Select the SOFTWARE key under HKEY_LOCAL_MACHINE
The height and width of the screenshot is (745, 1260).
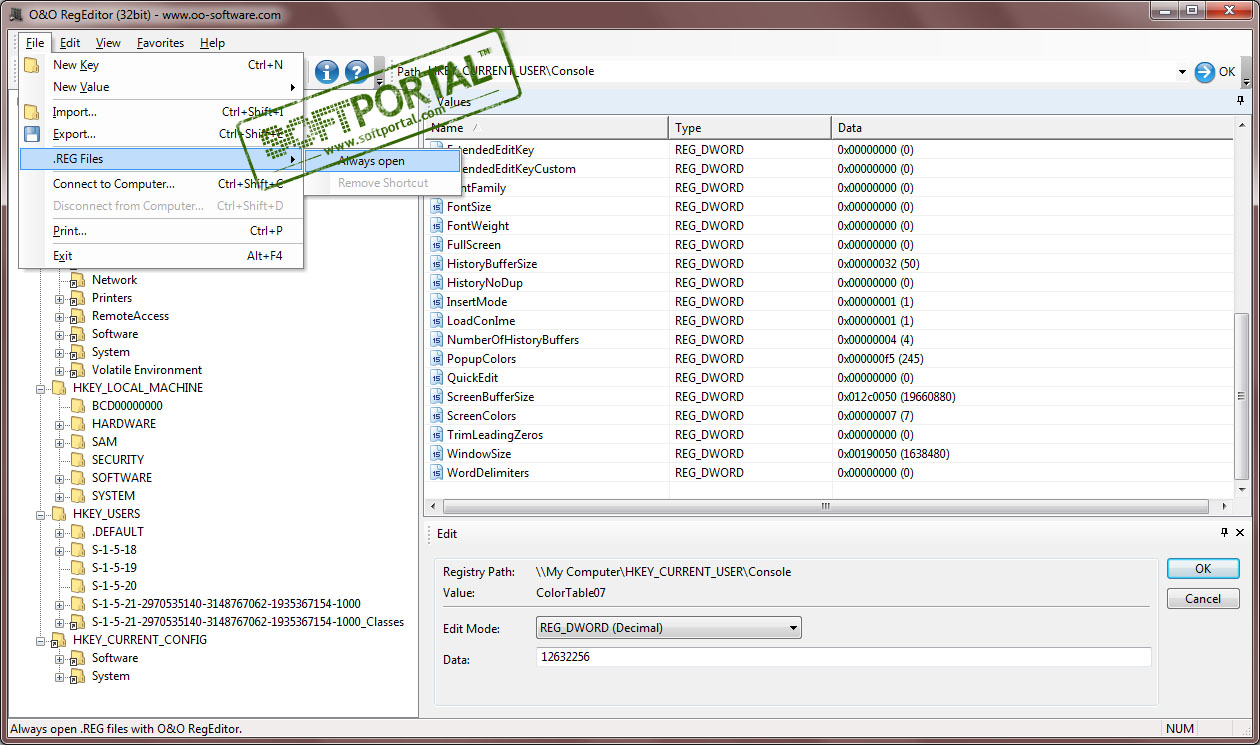pyautogui.click(x=122, y=478)
